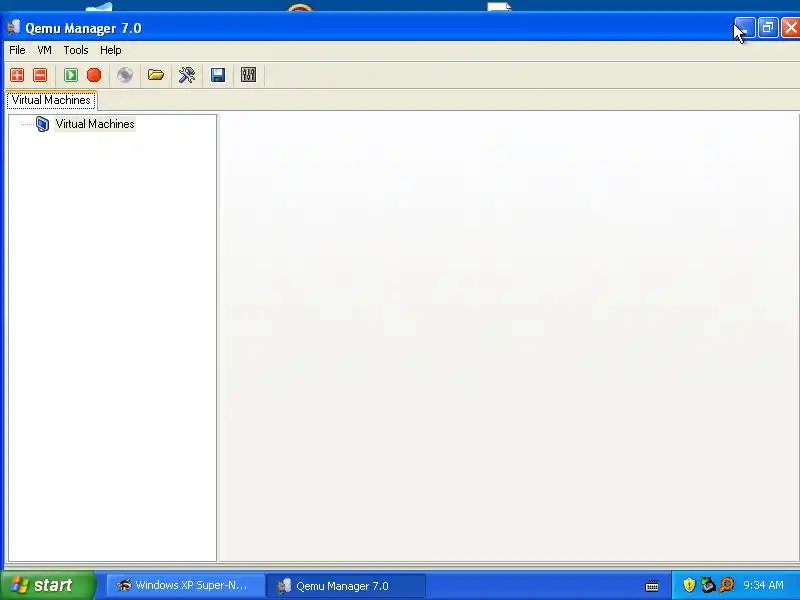Screen dimensions: 800x600
Task: Click the red minus delete VM icon
Action: pos(40,75)
